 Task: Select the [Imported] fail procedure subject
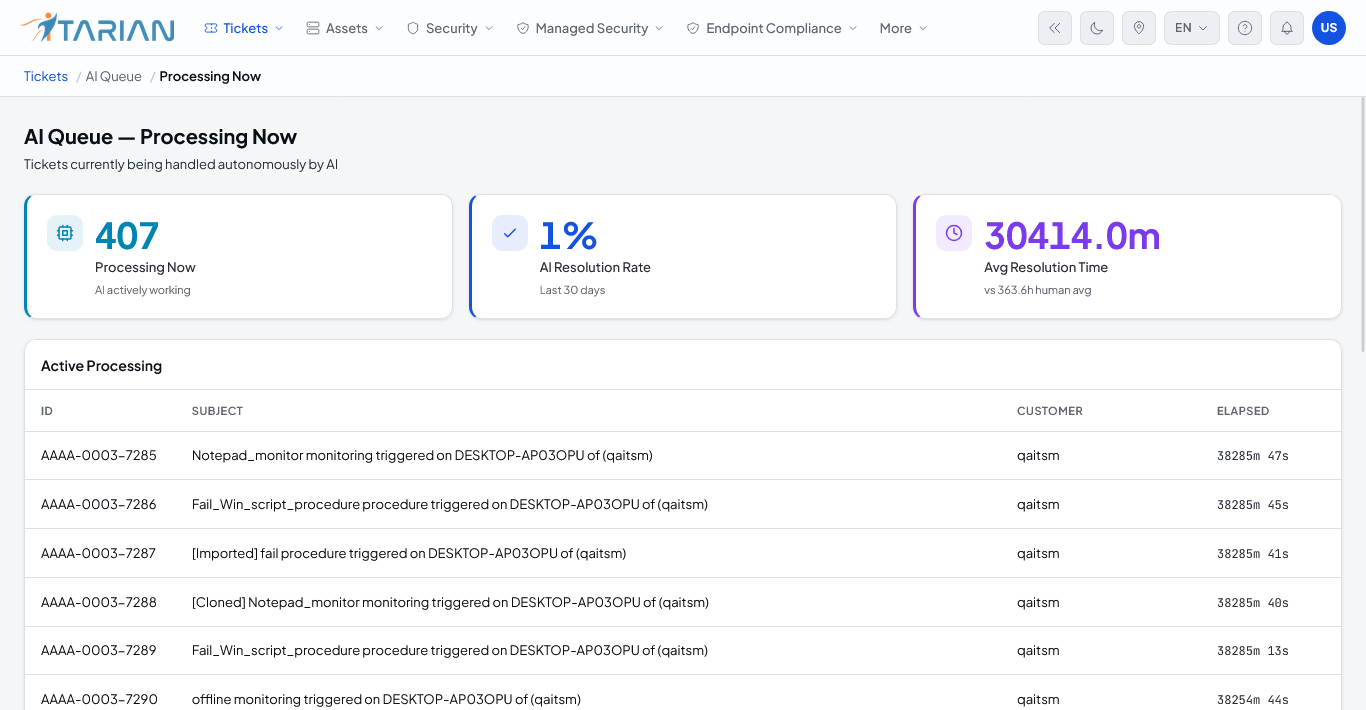click(x=409, y=553)
